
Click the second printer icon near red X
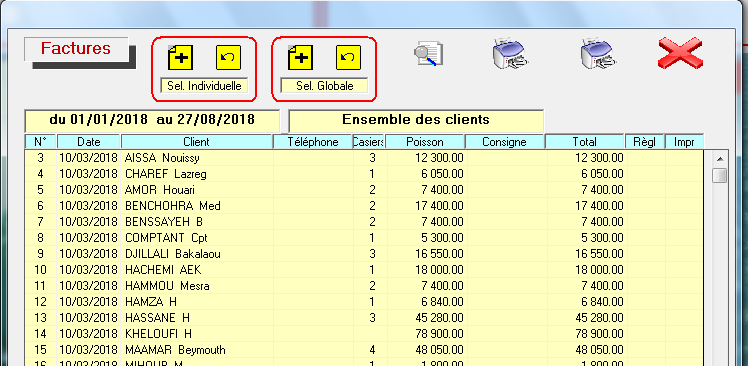pos(598,53)
